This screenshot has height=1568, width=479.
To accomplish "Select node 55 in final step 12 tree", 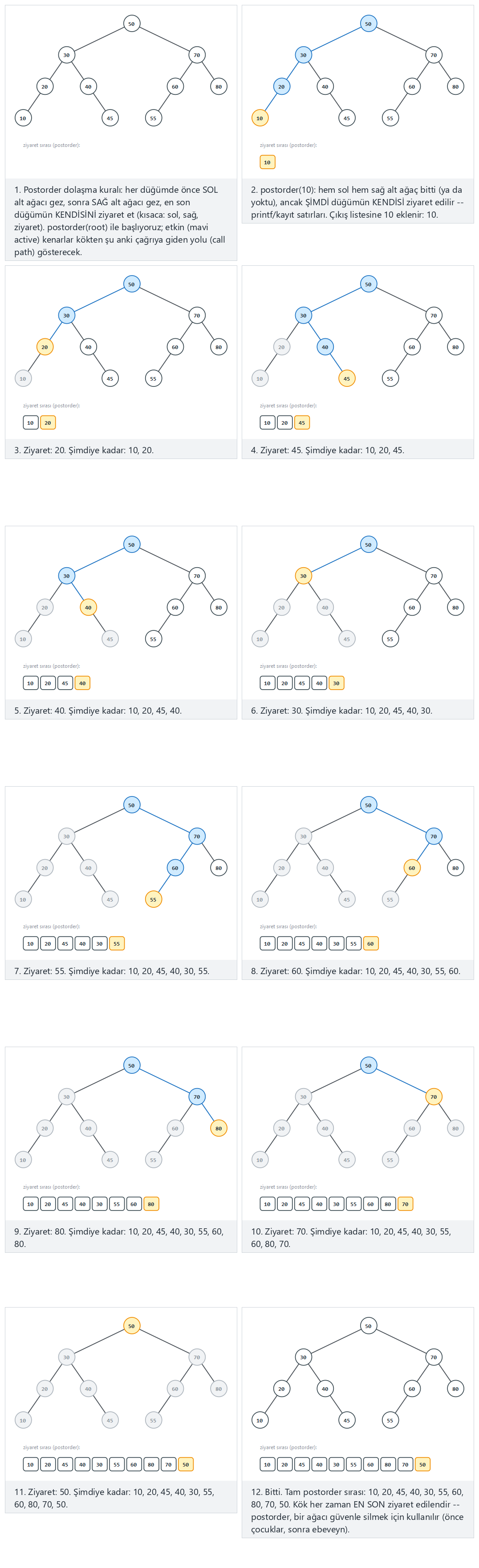I will pyautogui.click(x=390, y=1421).
